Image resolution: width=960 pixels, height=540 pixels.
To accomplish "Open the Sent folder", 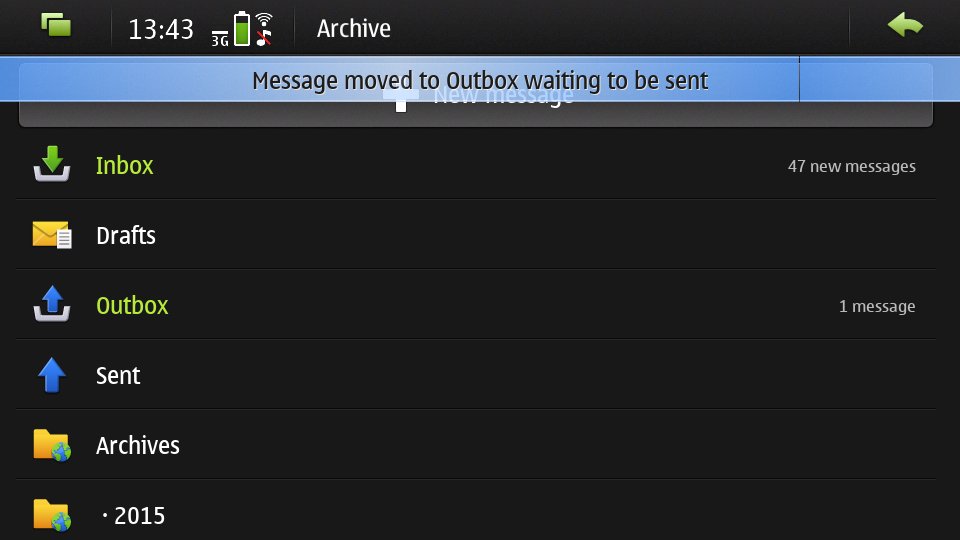I will click(x=476, y=375).
